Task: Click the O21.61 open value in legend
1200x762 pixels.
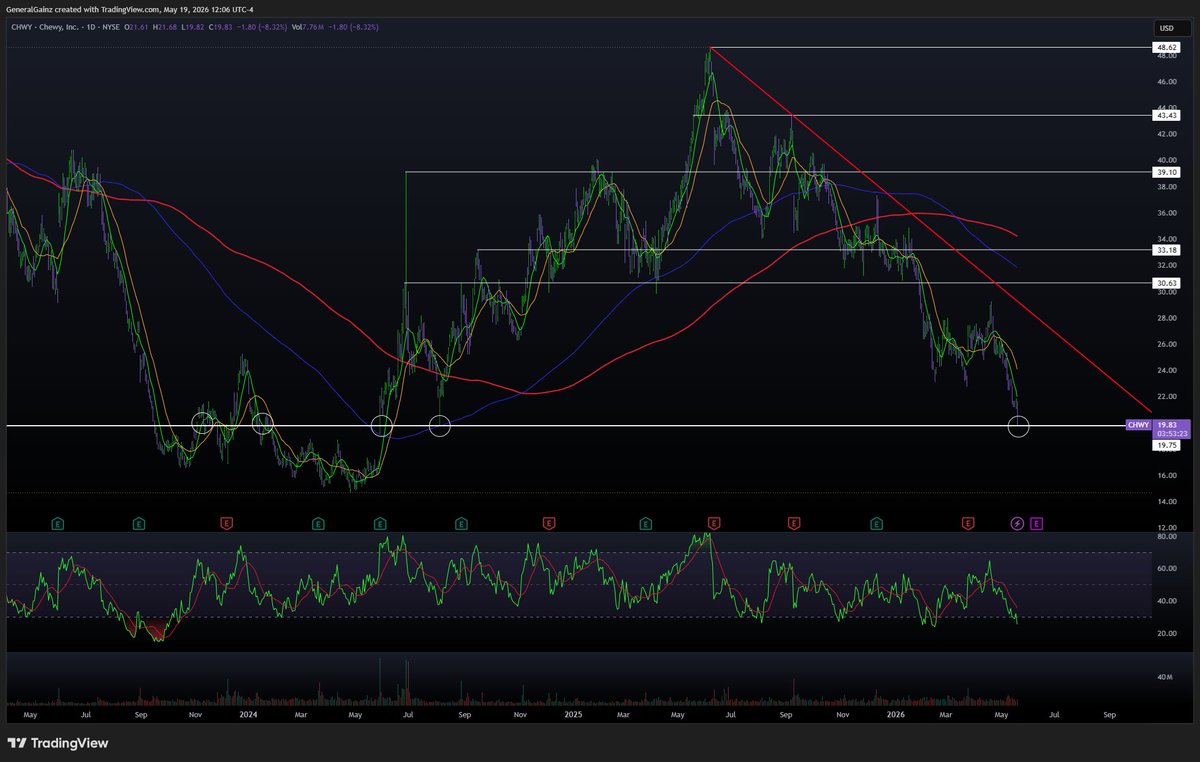Action: (135, 28)
